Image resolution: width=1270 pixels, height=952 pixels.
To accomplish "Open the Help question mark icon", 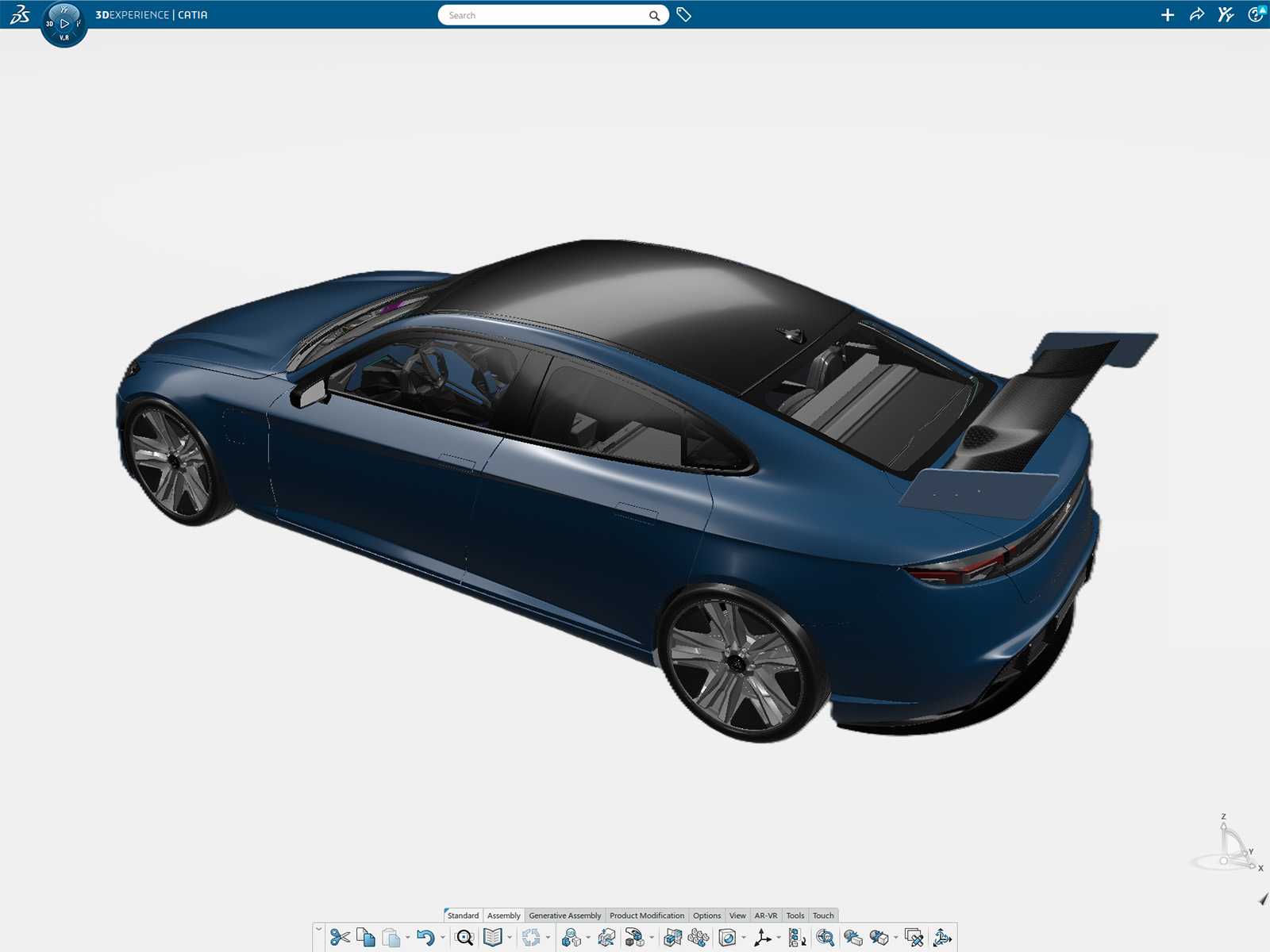I will tap(1256, 15).
